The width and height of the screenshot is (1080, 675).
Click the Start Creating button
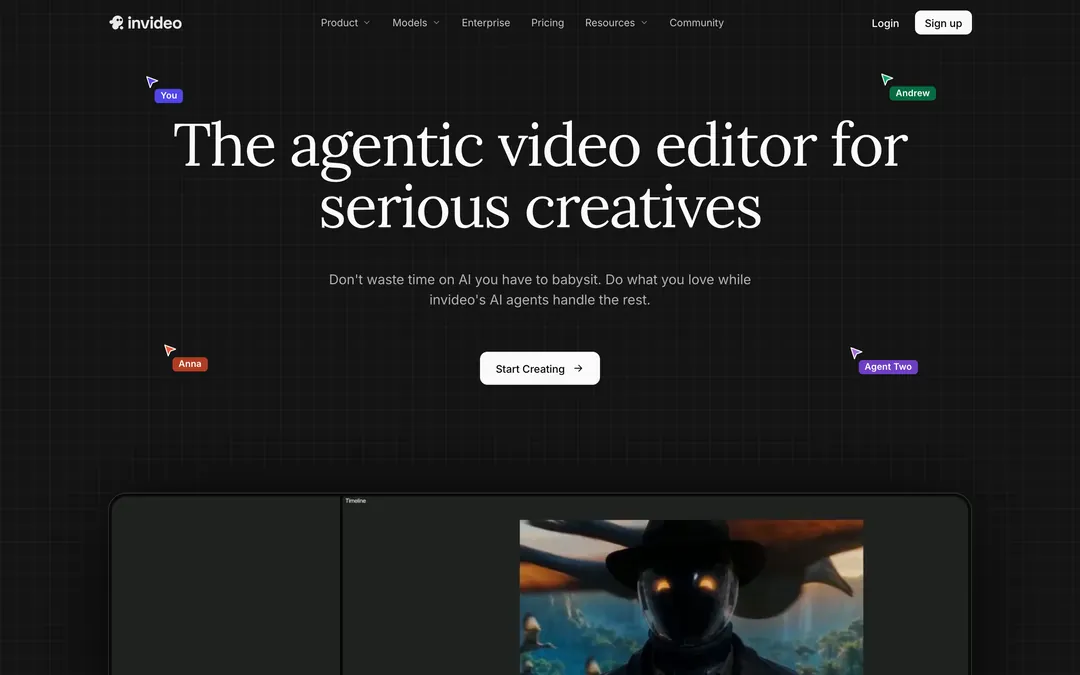click(x=540, y=368)
